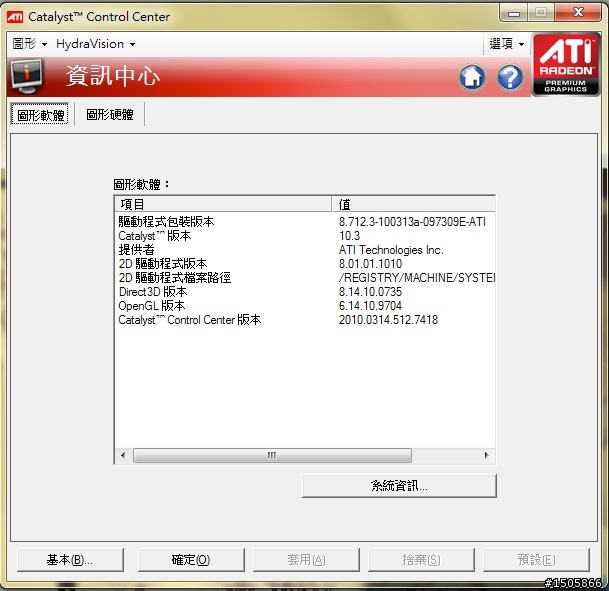Select the OpenGL 版本 row
The height and width of the screenshot is (591, 609).
tap(305, 306)
